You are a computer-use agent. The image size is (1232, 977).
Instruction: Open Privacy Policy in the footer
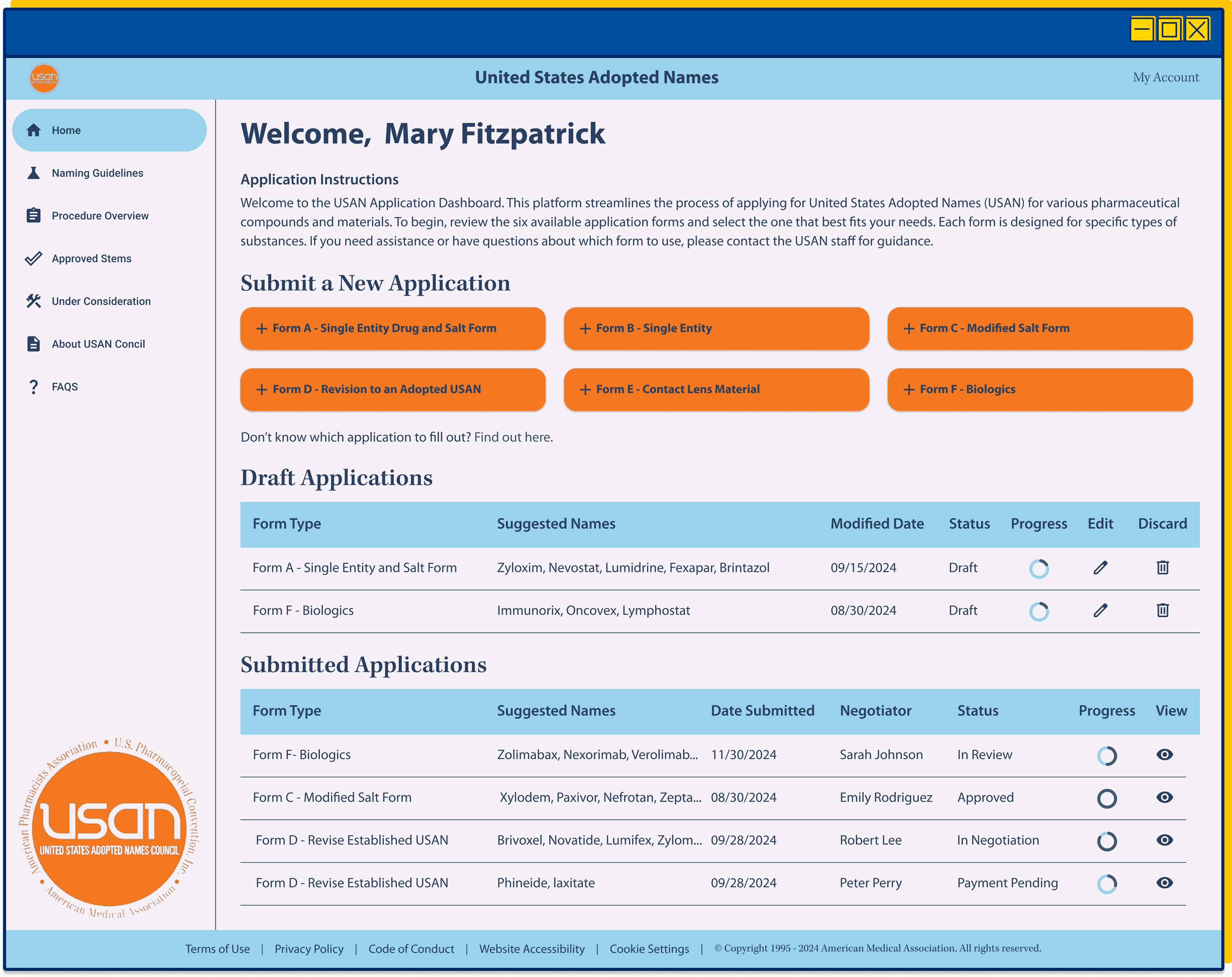(309, 949)
